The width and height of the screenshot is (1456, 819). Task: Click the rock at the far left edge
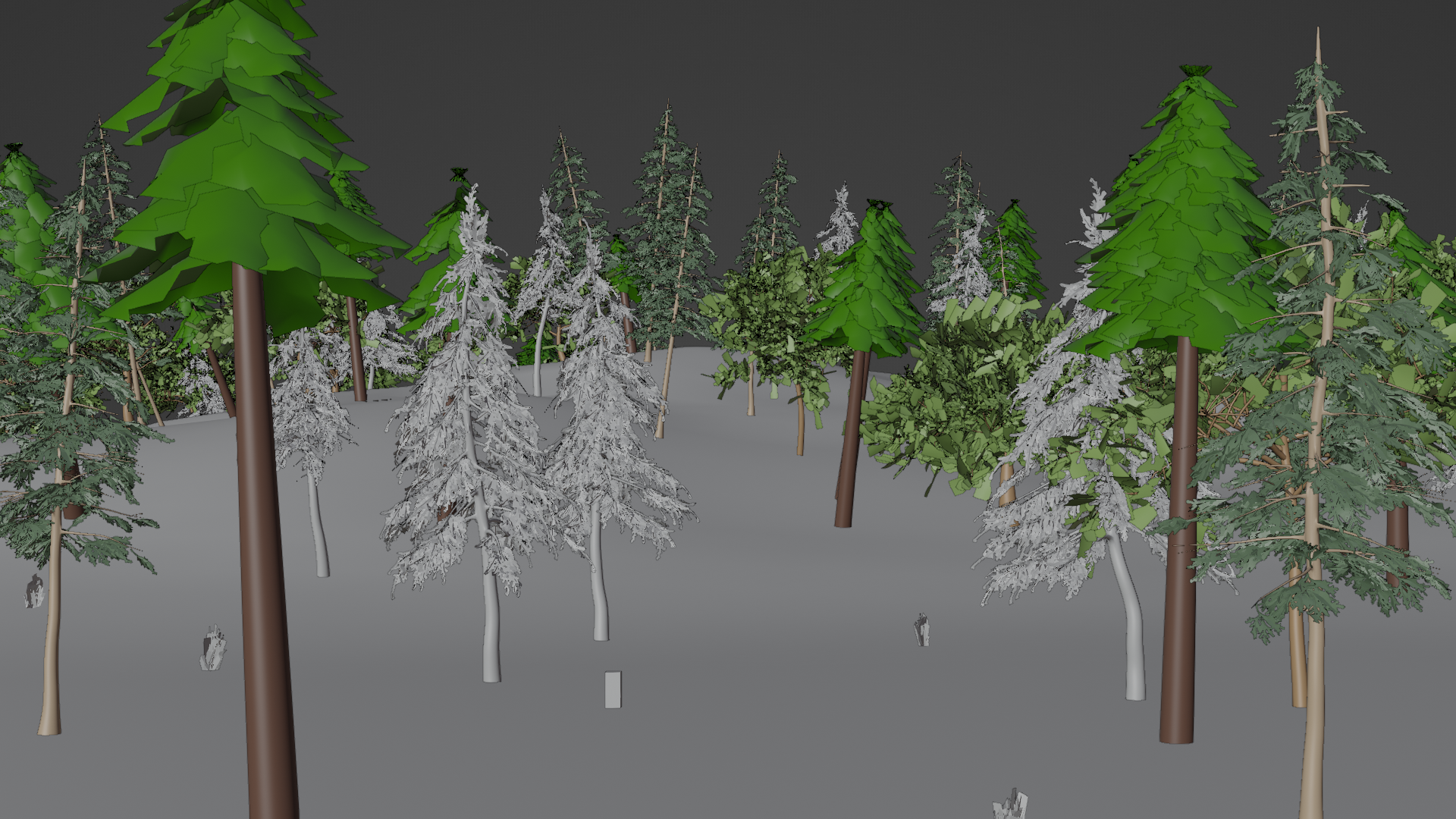click(x=33, y=591)
